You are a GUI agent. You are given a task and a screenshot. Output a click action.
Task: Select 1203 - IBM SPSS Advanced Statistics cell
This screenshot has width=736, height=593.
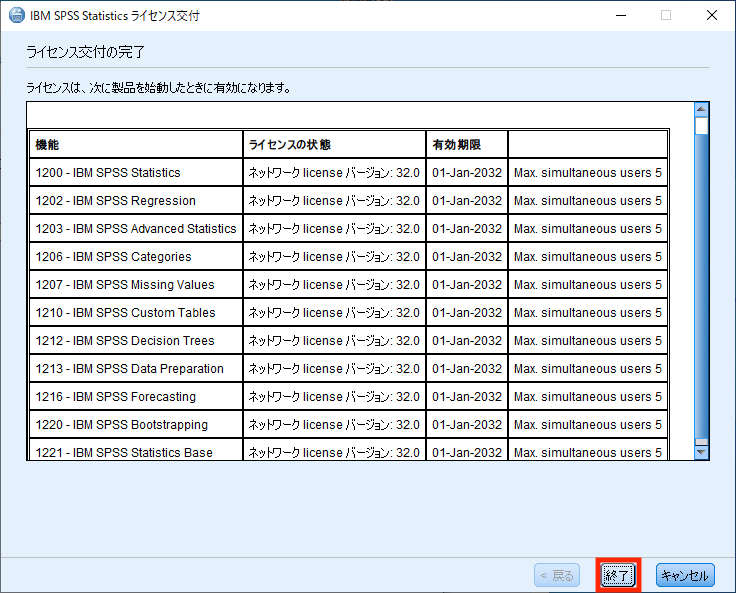click(136, 228)
